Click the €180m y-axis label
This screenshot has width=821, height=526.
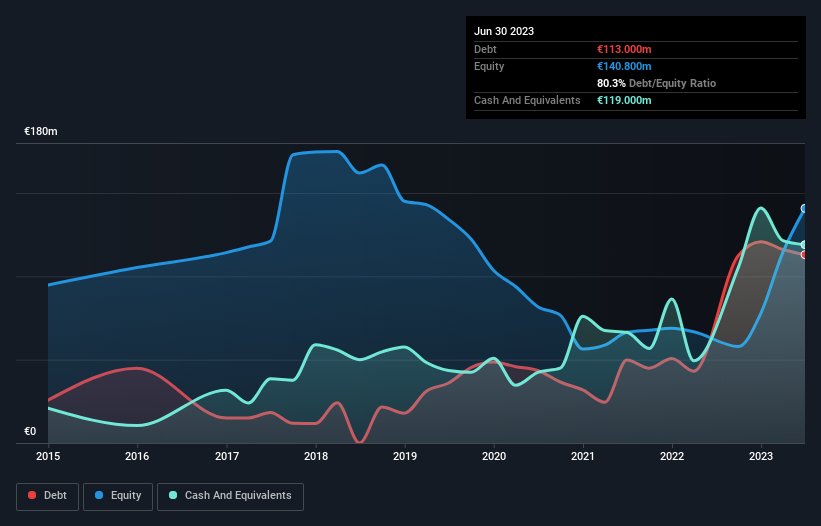(41, 132)
